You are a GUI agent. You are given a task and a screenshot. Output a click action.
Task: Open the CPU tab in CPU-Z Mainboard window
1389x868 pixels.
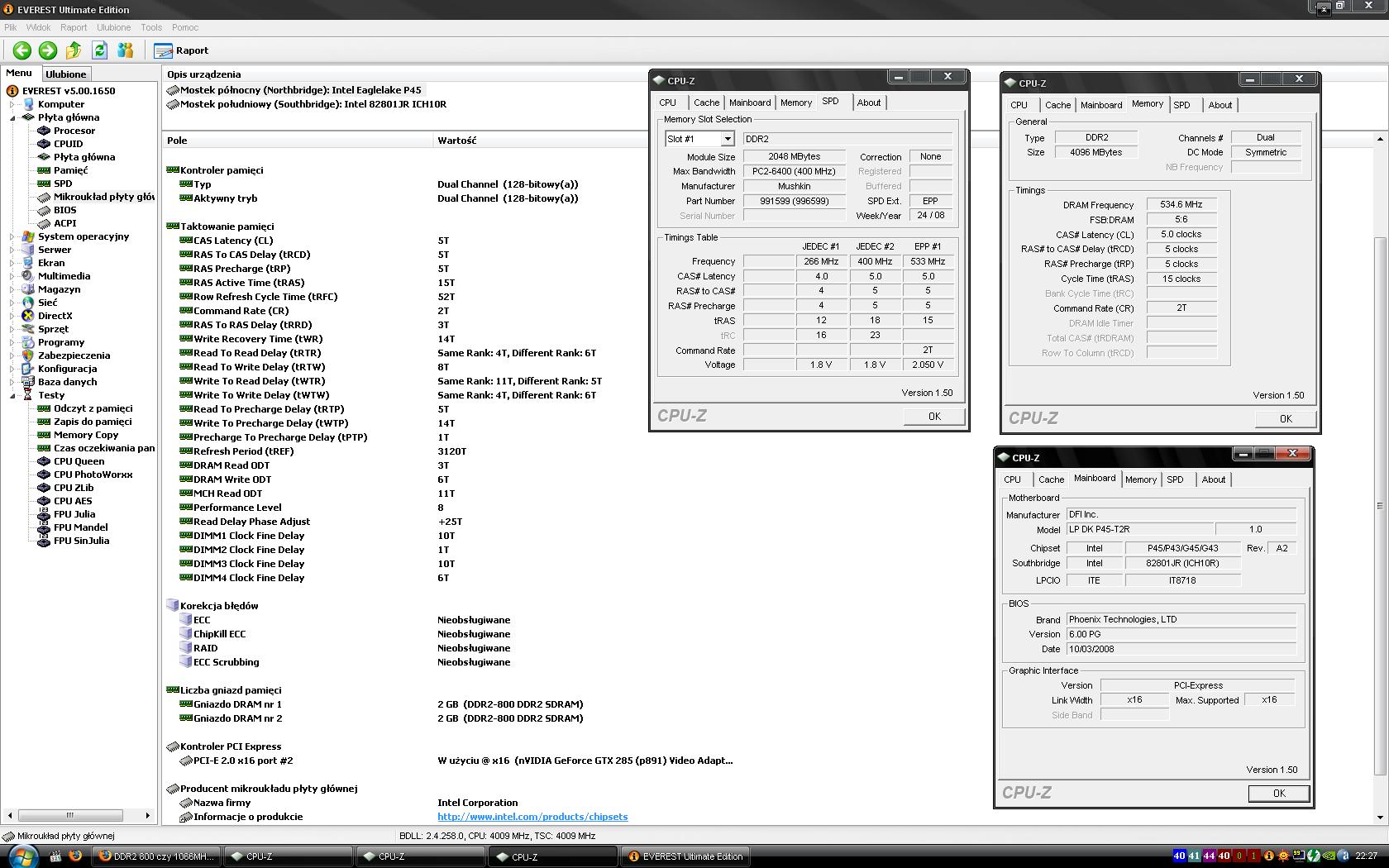[x=1012, y=479]
